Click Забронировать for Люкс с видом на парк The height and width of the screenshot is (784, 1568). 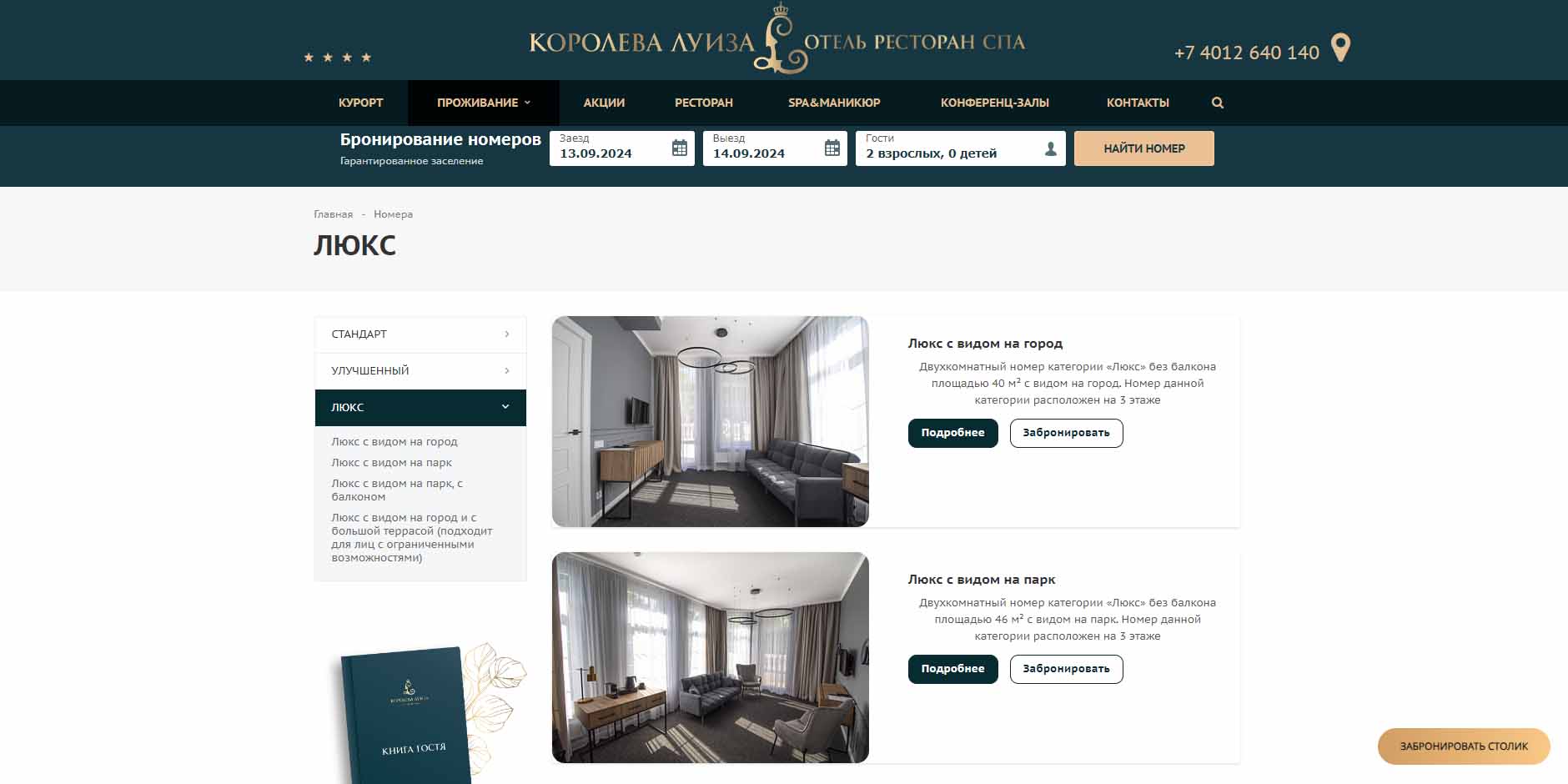point(1066,669)
